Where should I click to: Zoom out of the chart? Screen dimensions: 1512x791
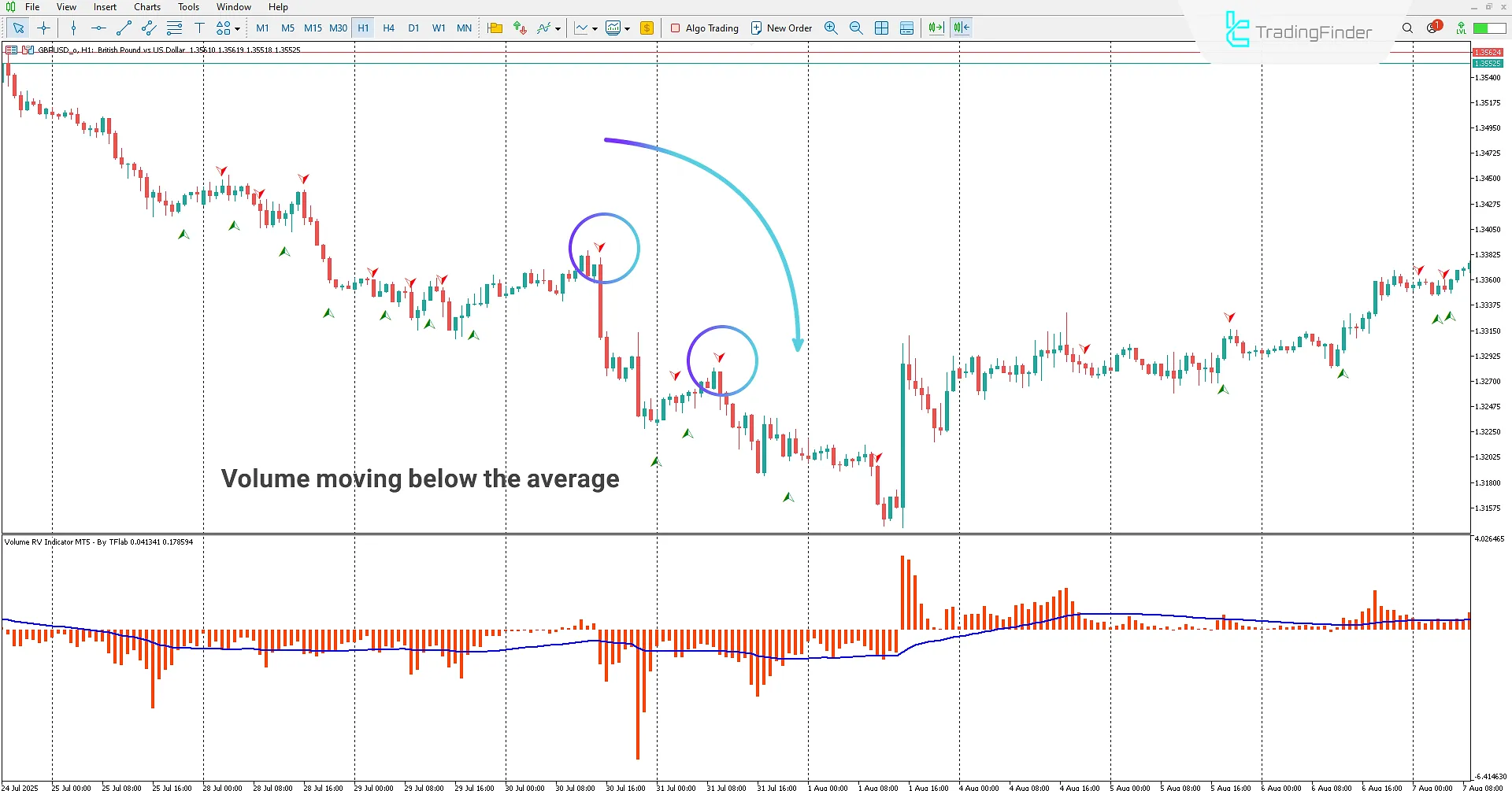856,28
